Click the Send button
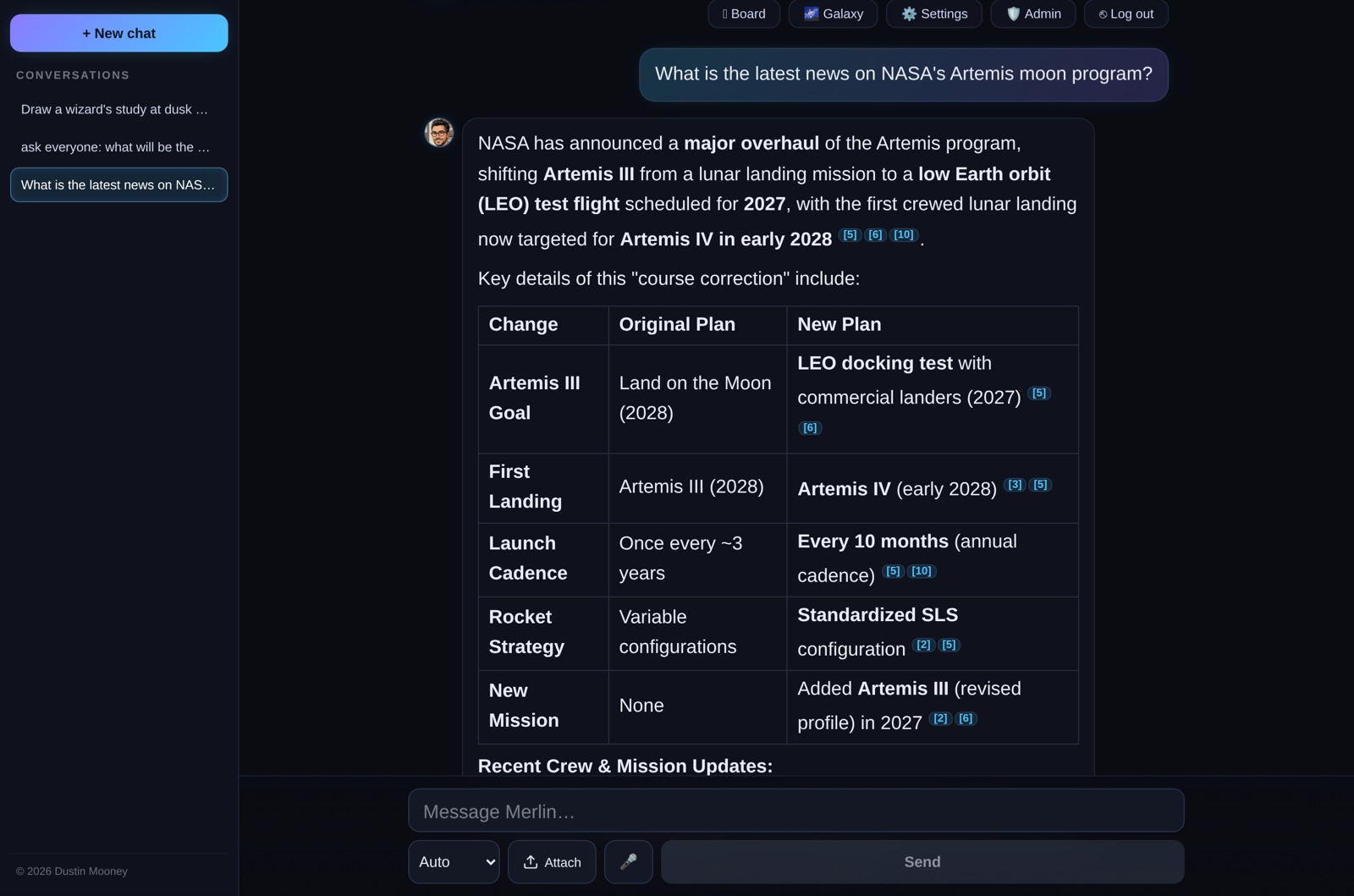1354x896 pixels. pos(922,861)
